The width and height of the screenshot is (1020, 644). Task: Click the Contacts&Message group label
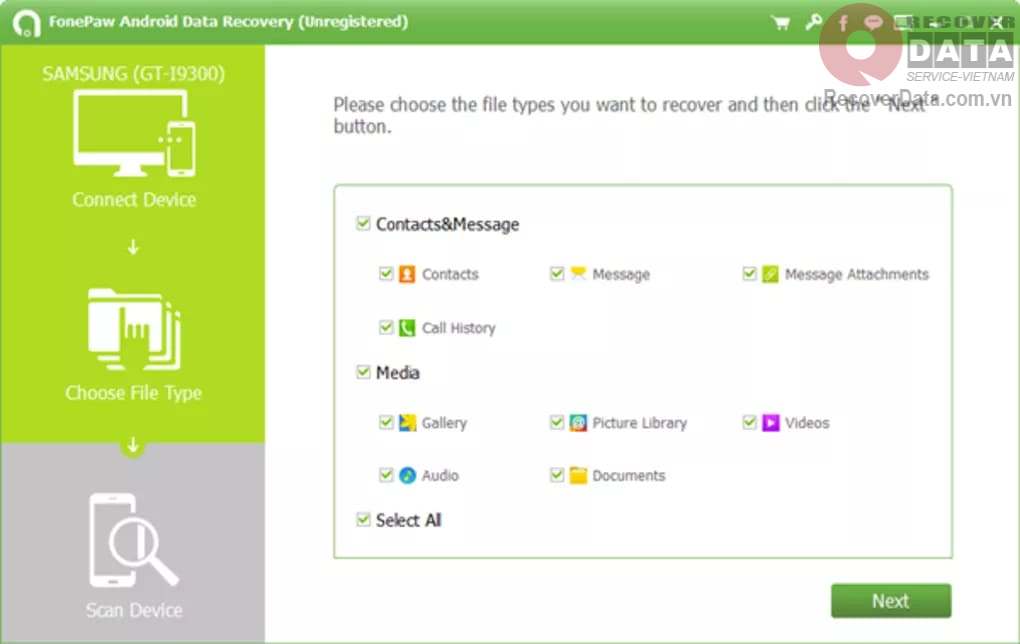pyautogui.click(x=448, y=224)
